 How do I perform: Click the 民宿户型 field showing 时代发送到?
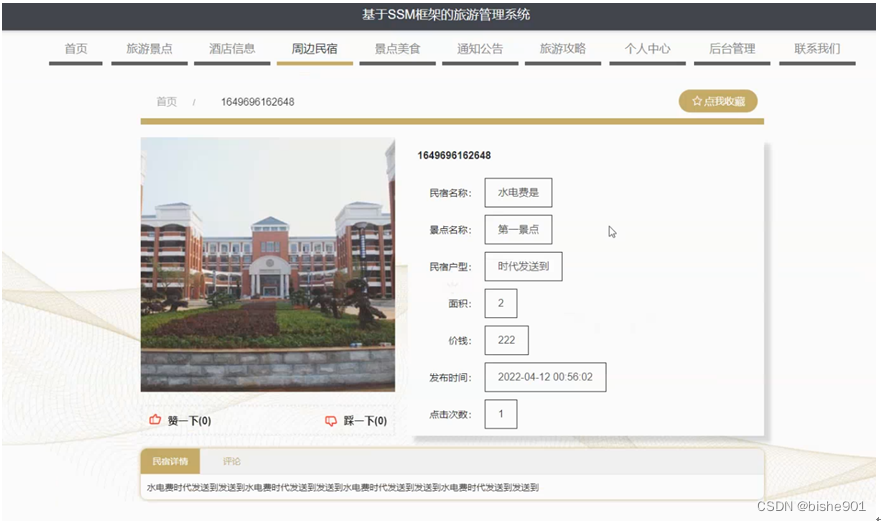[x=523, y=266]
